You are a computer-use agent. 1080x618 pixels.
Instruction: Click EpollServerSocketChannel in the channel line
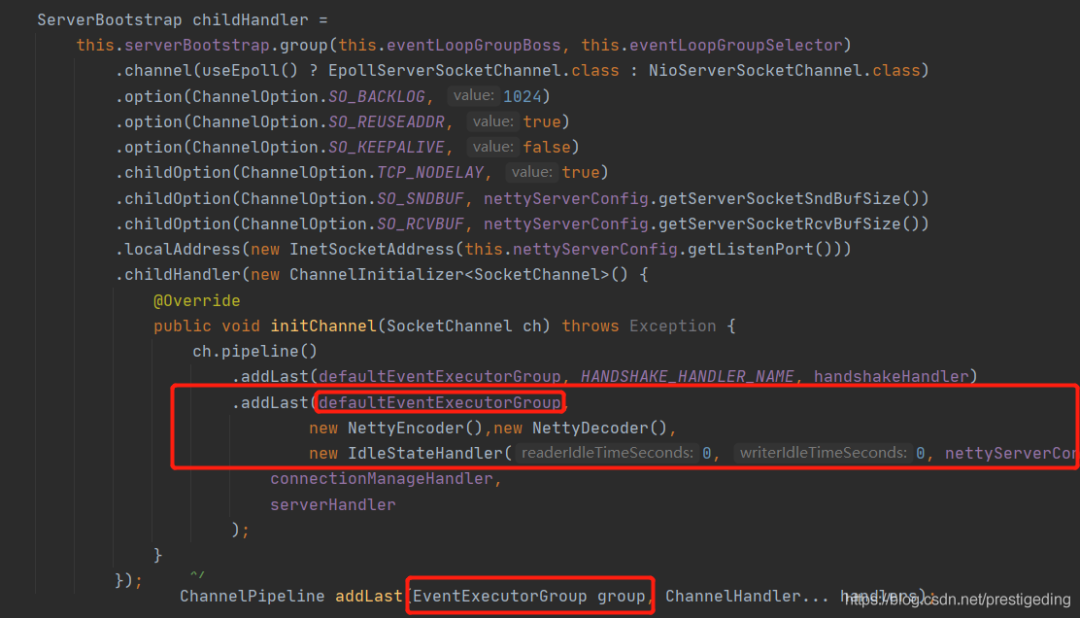pyautogui.click(x=444, y=71)
